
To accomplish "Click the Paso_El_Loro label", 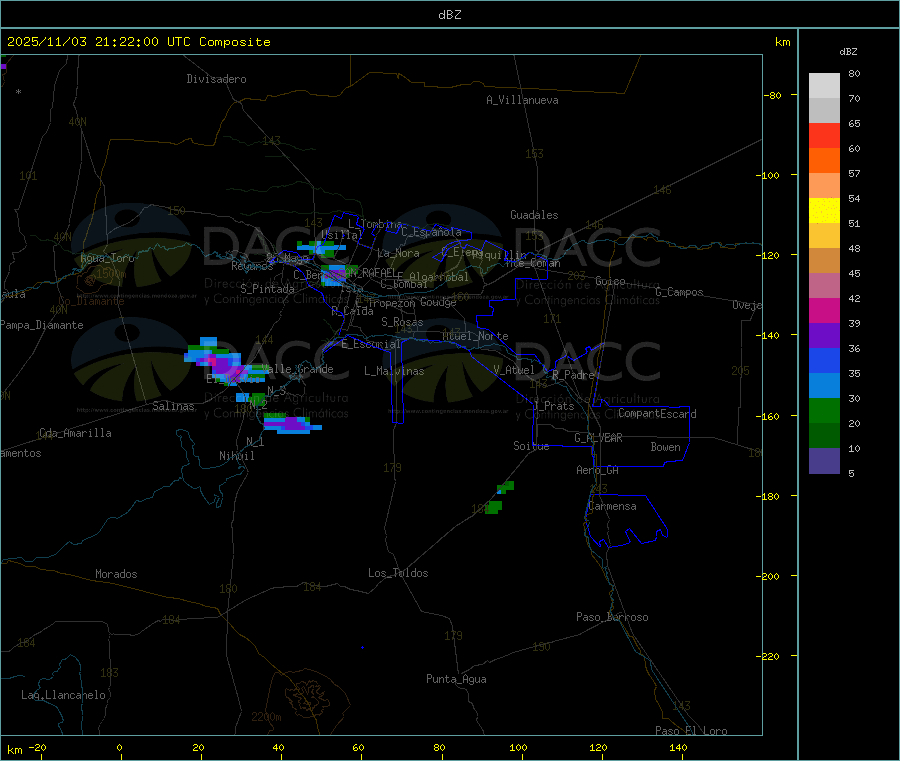I will (691, 731).
